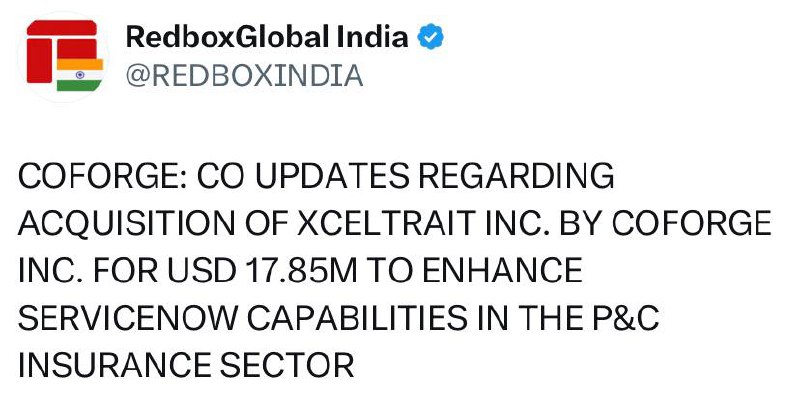Image resolution: width=800 pixels, height=414 pixels.
Task: Click the Indian flag in the avatar logo
Action: [x=80, y=75]
